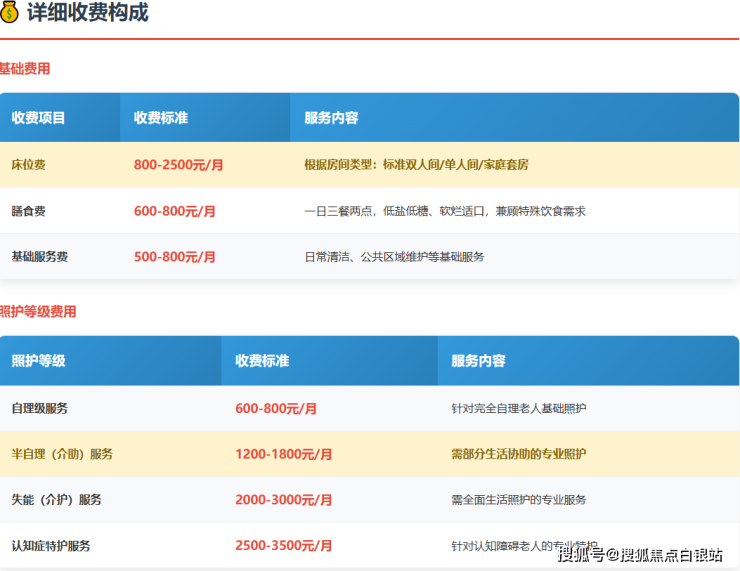740x571 pixels.
Task: Select the 膳食费 row label
Action: point(28,211)
